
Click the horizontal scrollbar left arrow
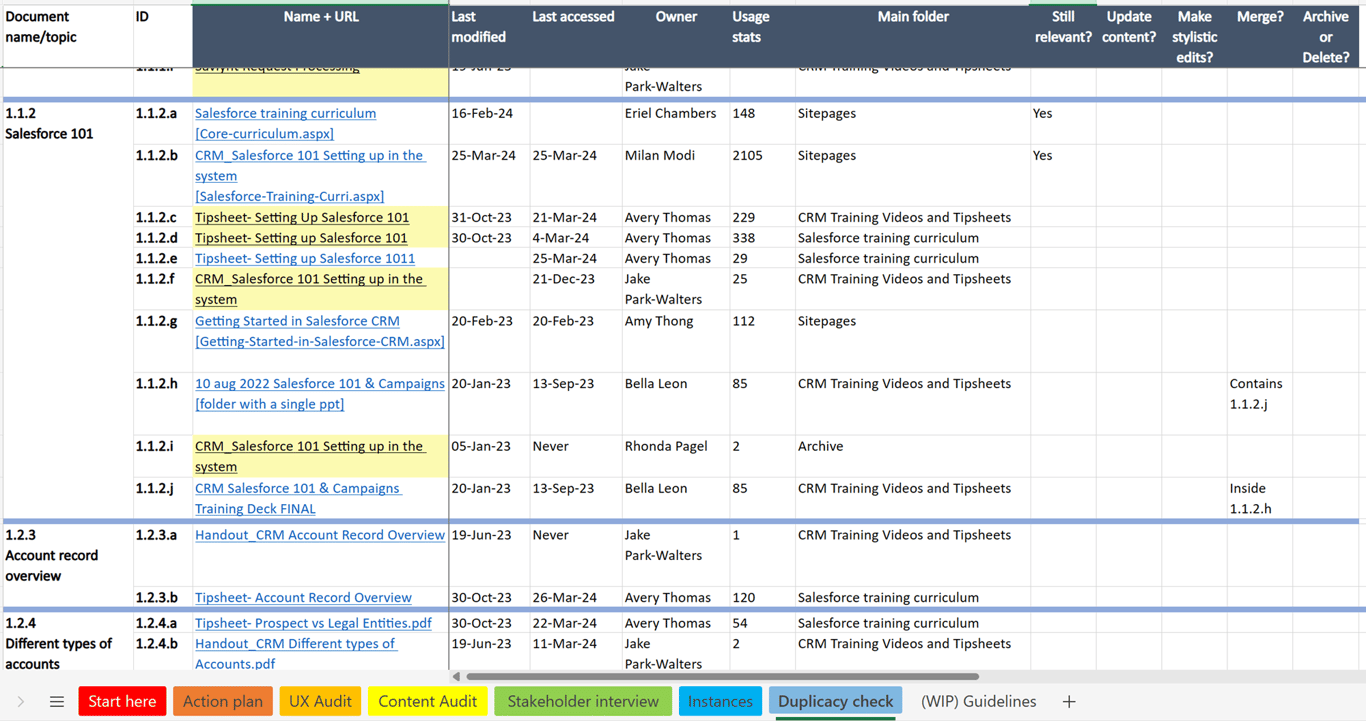(x=457, y=677)
